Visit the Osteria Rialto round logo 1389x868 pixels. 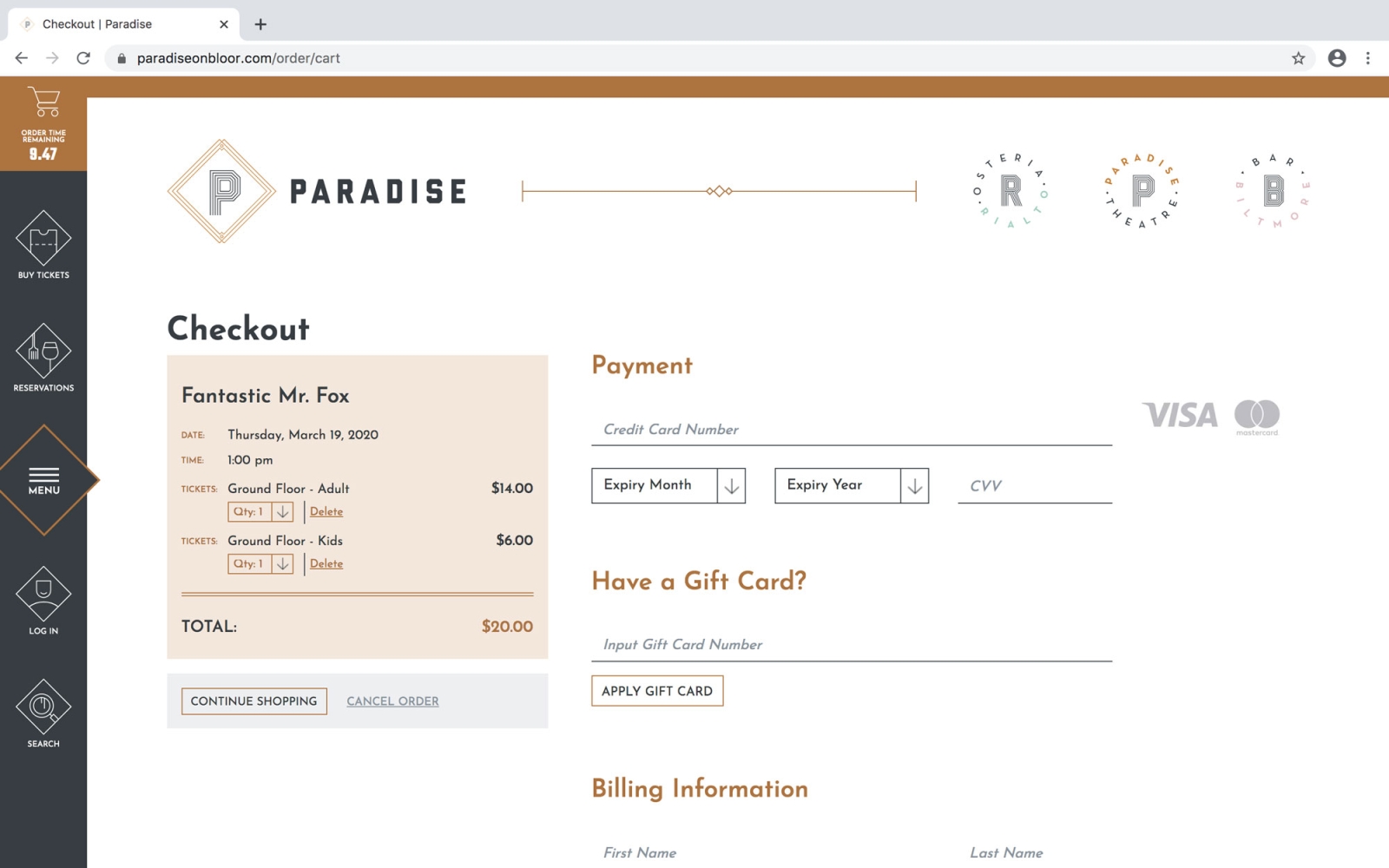point(1010,191)
